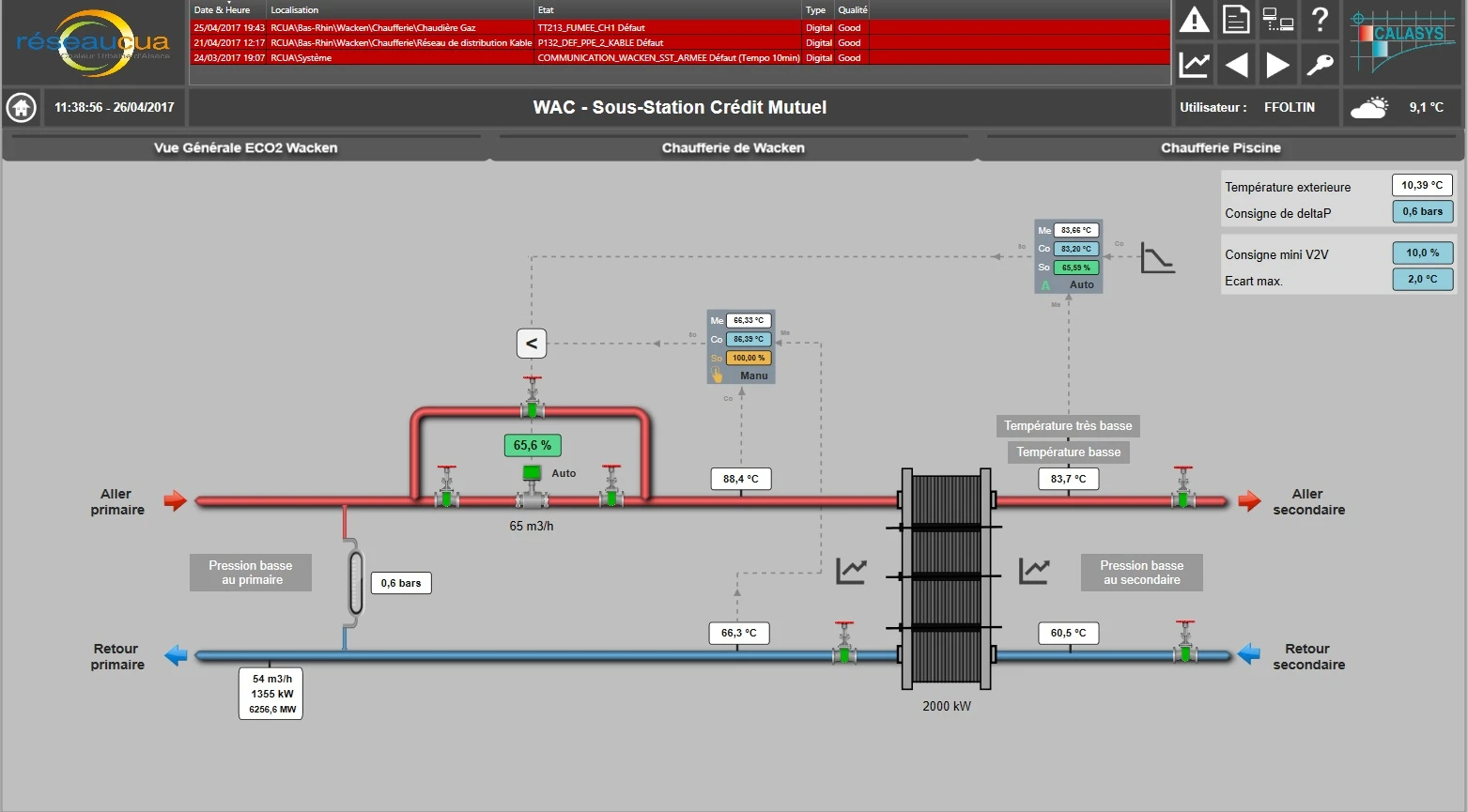Edit the Consigne mini V2V value field
The width and height of the screenshot is (1468, 812).
[1422, 253]
